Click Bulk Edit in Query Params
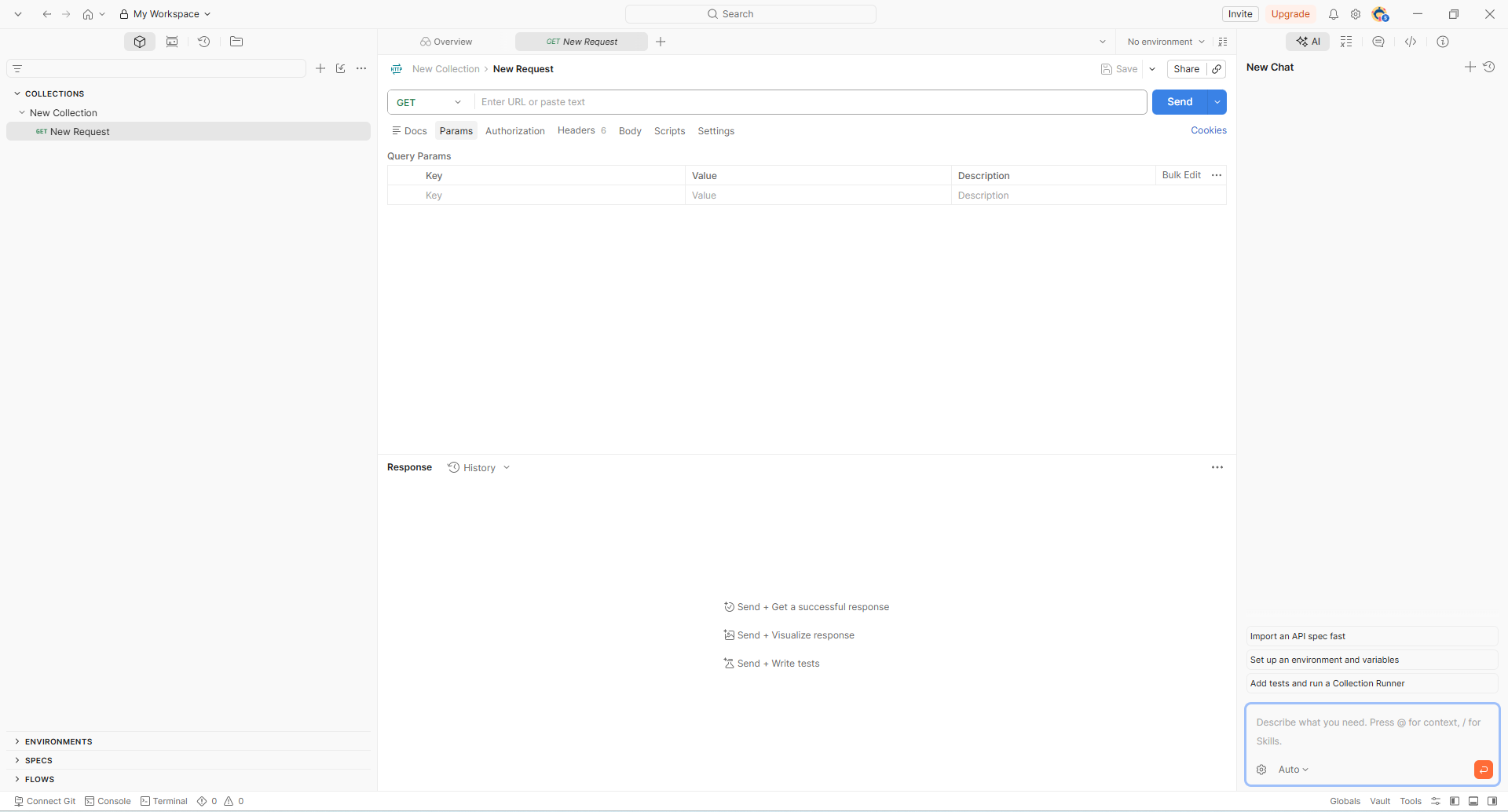1508x812 pixels. click(x=1181, y=175)
